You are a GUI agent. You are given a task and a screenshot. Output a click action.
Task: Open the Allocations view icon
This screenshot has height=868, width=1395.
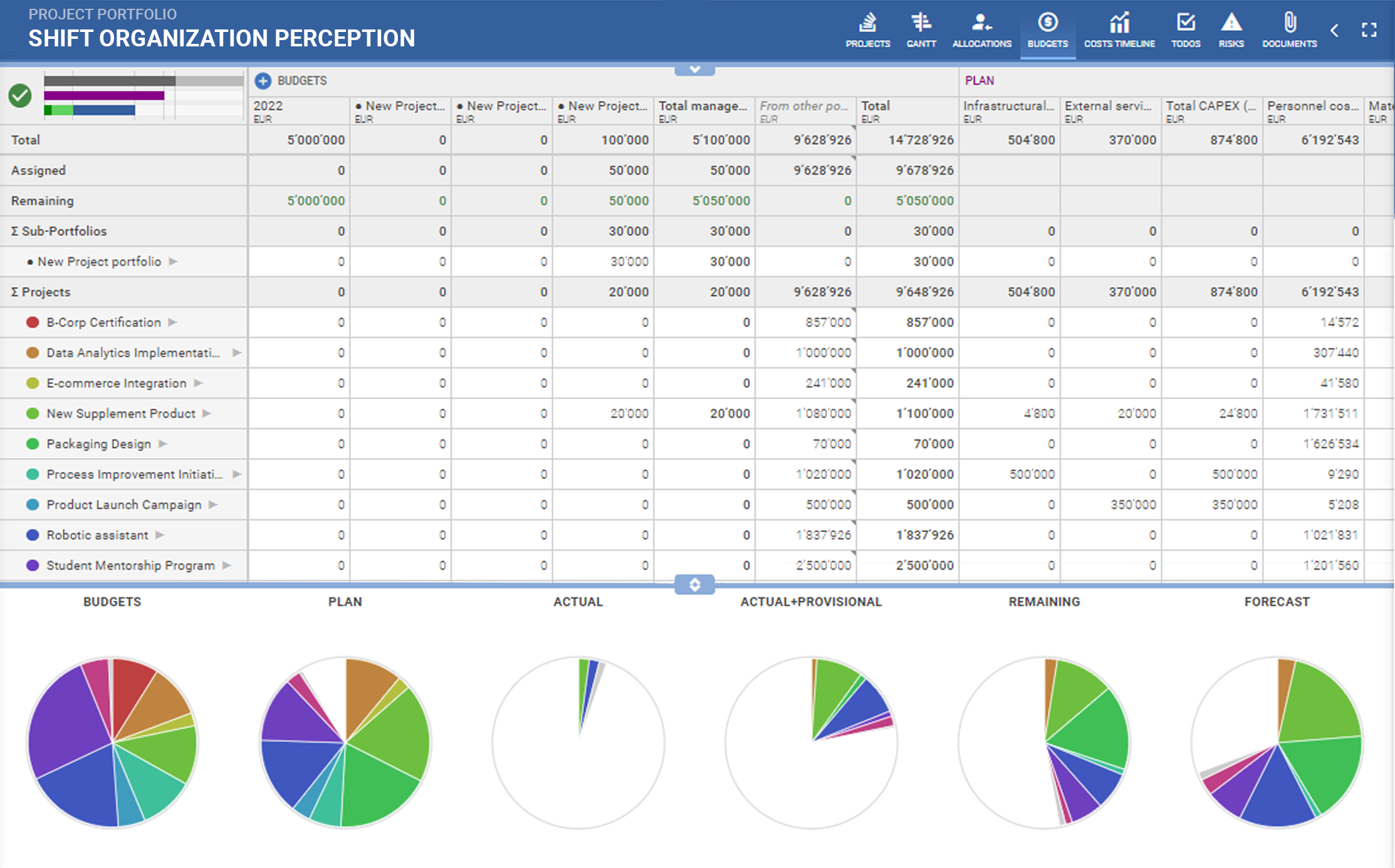click(982, 30)
